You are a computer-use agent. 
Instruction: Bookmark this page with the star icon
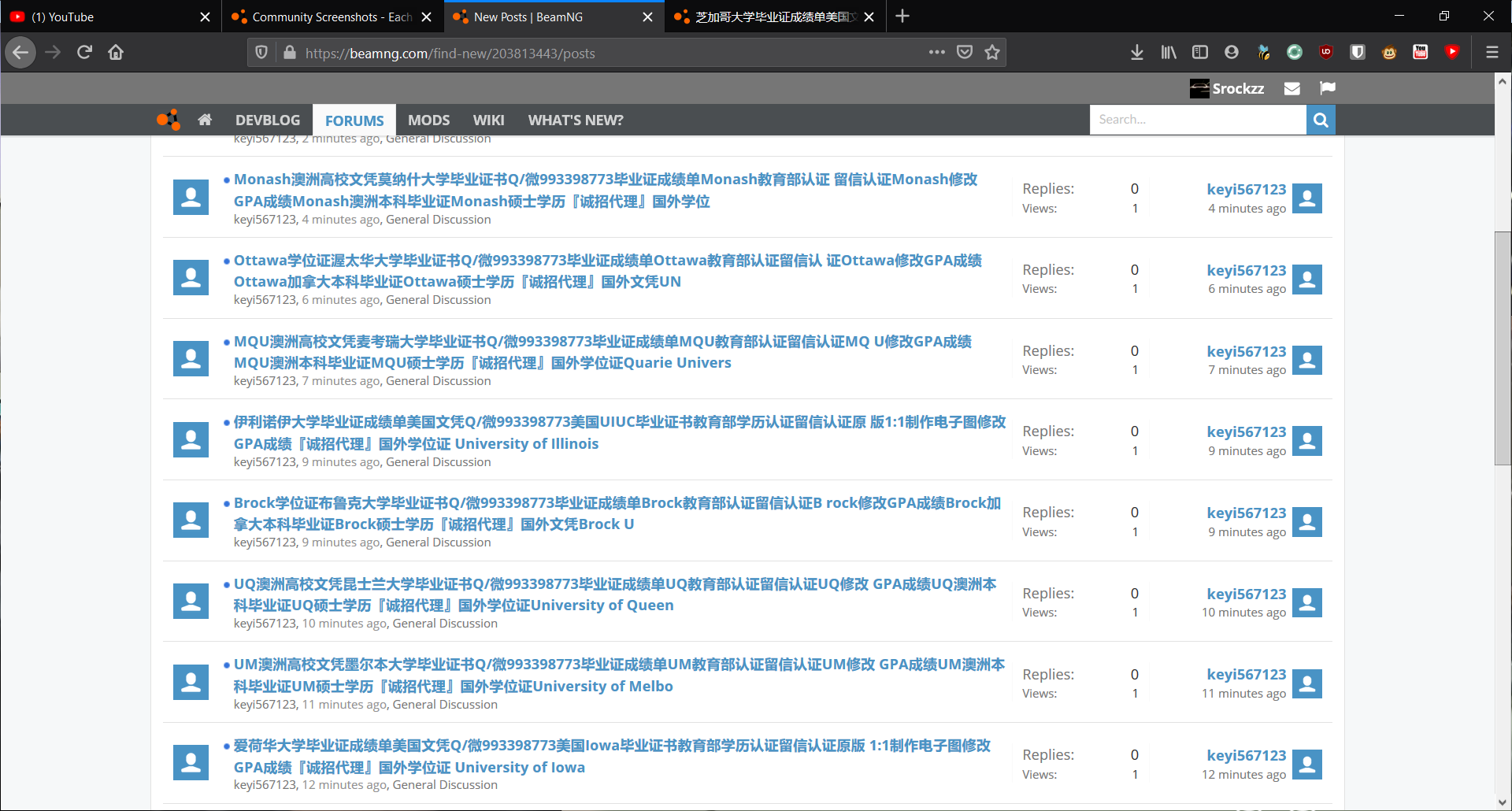(992, 53)
